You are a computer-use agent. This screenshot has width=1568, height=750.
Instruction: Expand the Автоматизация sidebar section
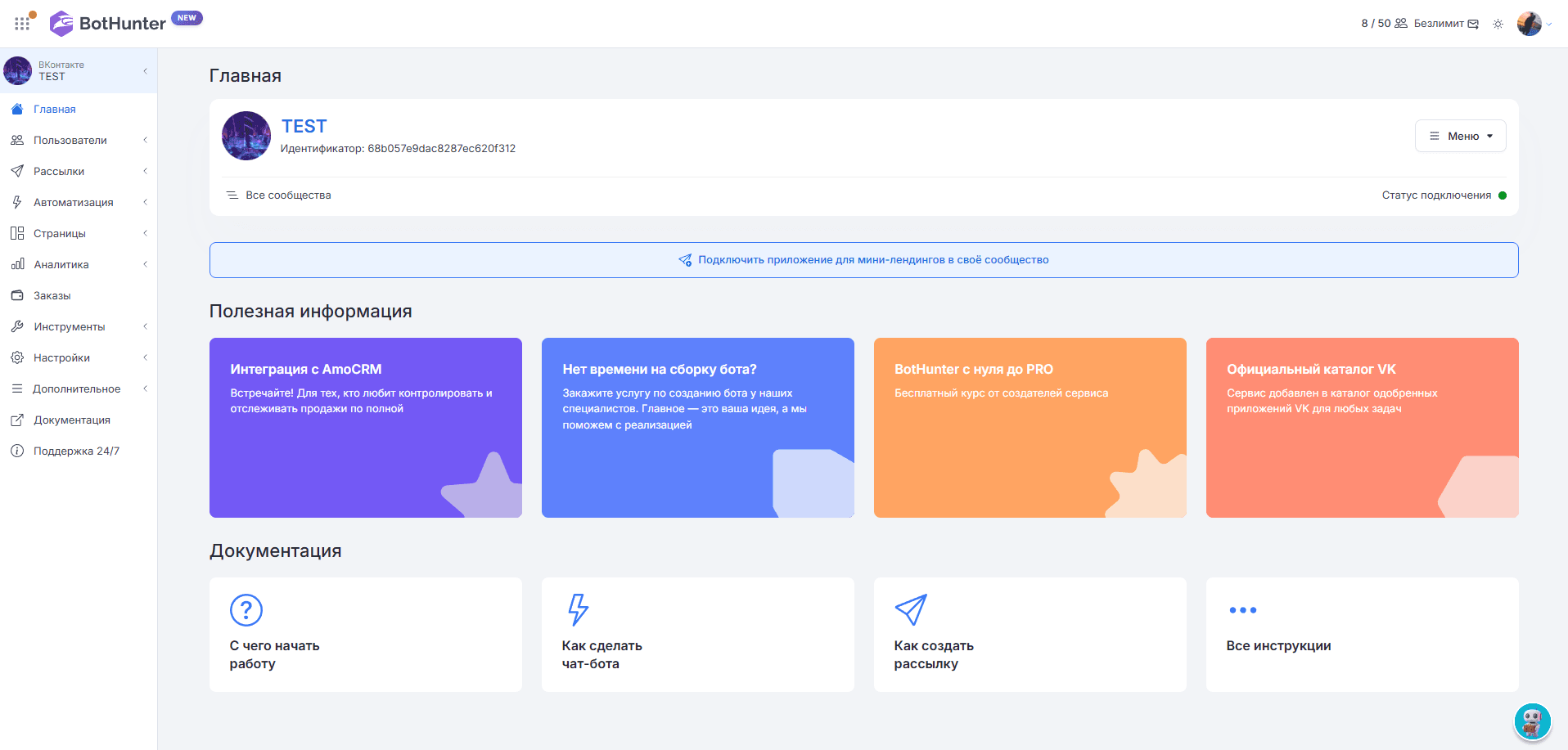point(79,202)
